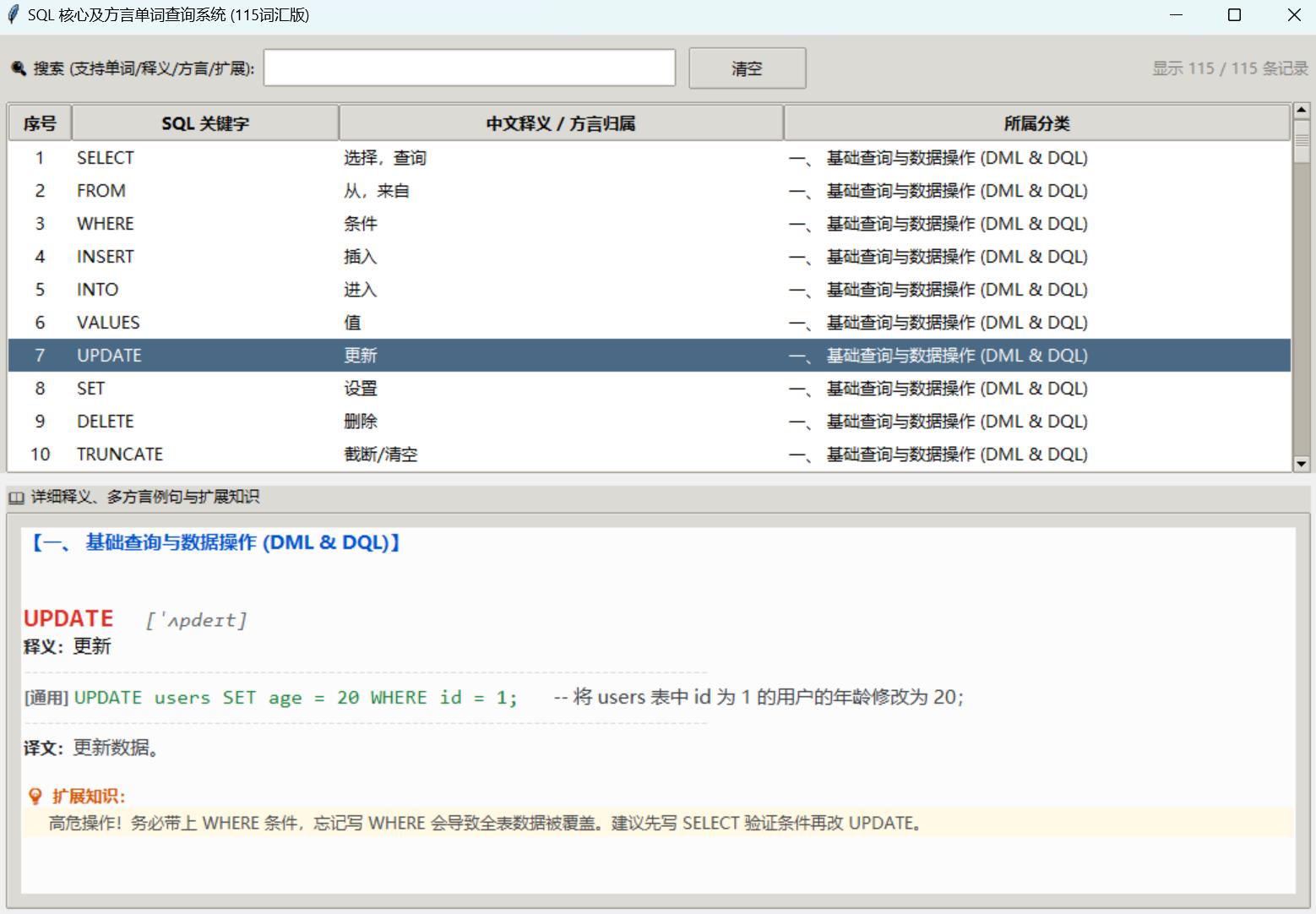Viewport: 1316px width, 914px height.
Task: Click the phonetic ['ʌpdeɪt] text
Action: click(196, 621)
